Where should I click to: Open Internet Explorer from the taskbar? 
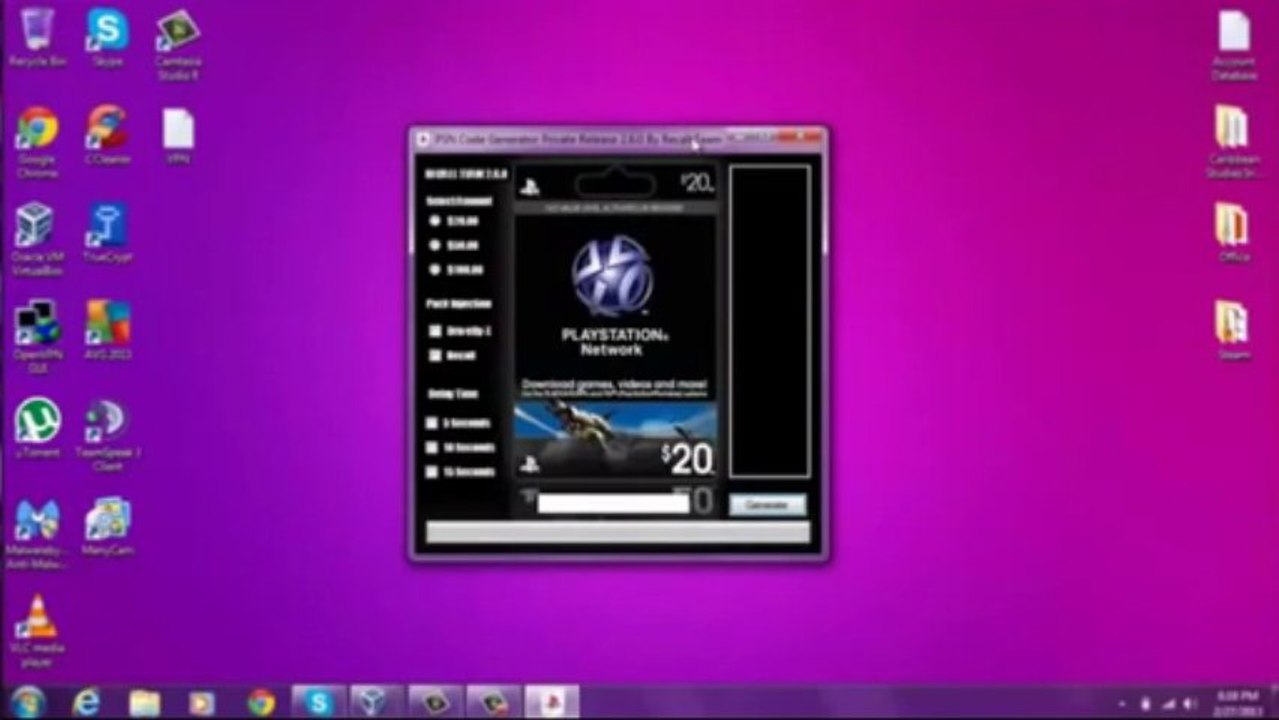click(x=87, y=703)
